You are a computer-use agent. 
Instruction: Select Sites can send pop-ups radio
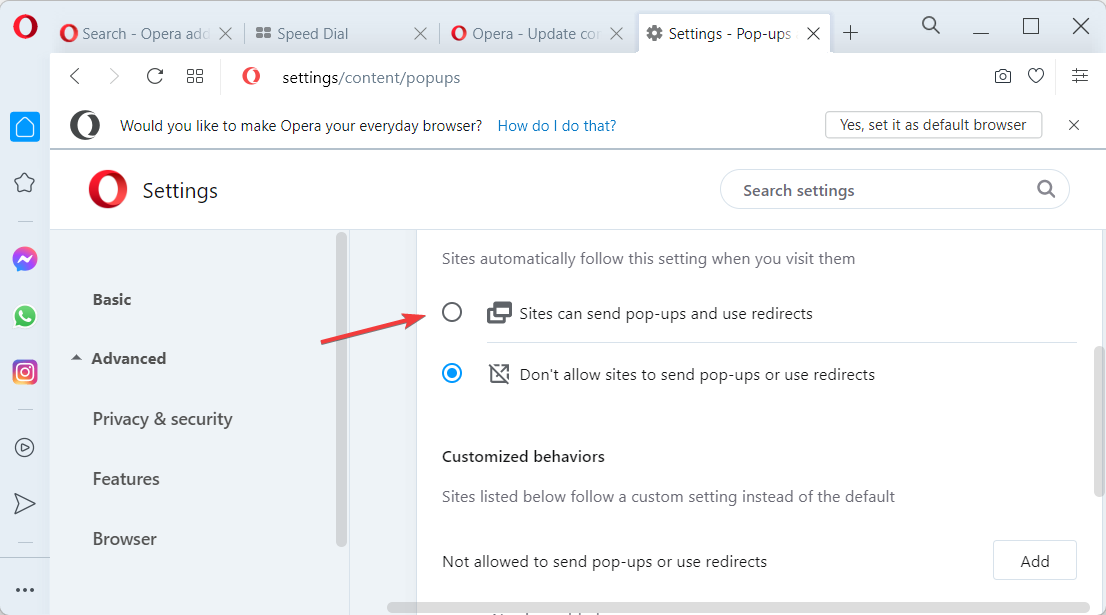coord(452,312)
